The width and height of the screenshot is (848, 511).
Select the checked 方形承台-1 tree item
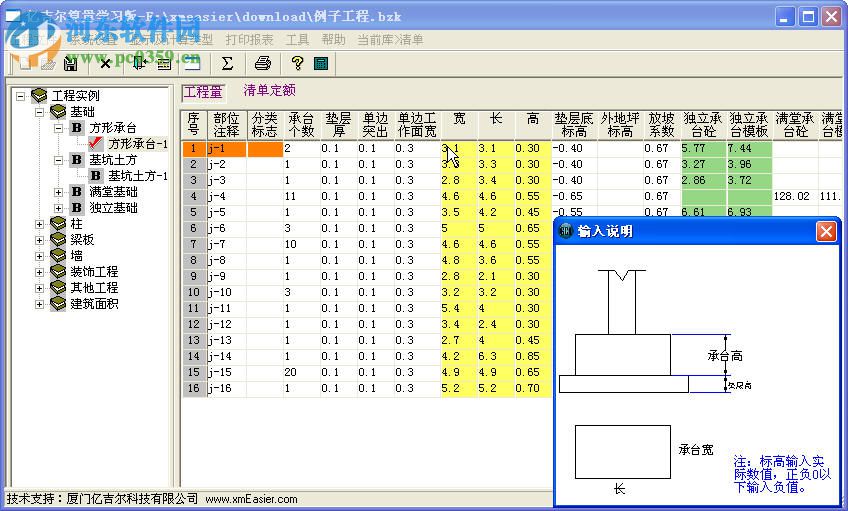tap(138, 144)
